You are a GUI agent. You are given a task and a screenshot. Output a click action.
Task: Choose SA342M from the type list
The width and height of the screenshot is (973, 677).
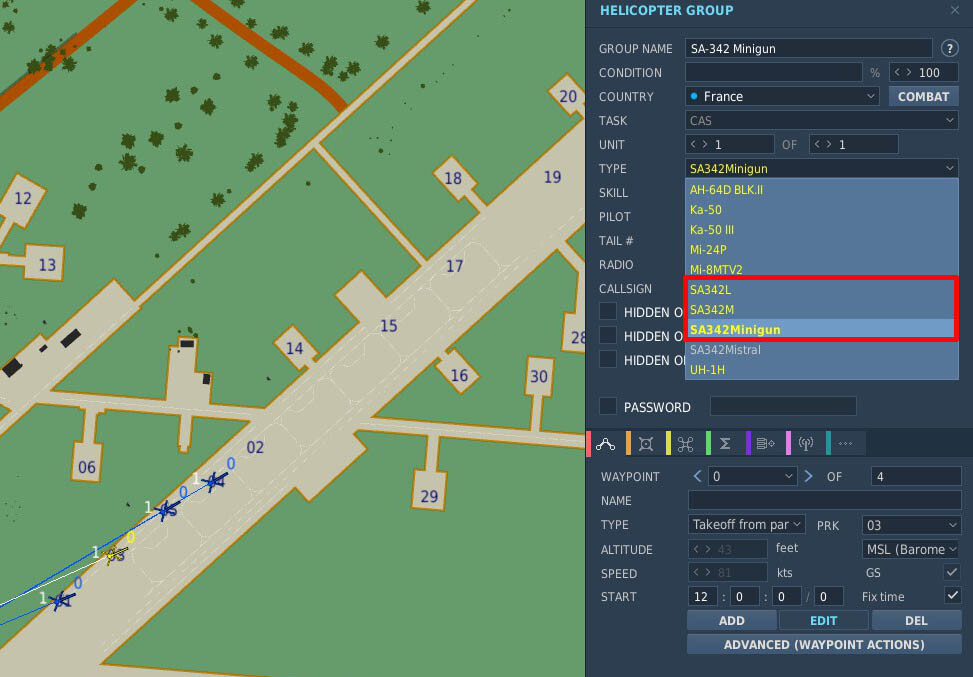[822, 310]
